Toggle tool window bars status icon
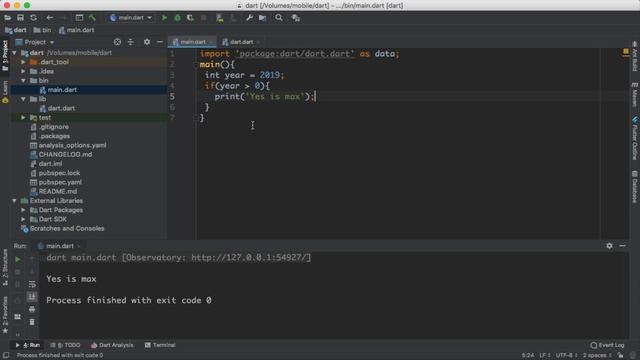 [6, 356]
